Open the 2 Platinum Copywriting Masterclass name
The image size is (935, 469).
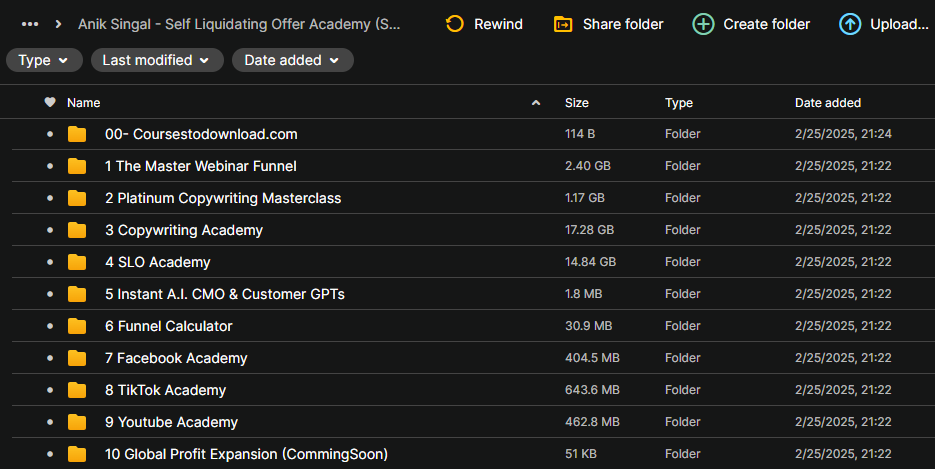click(223, 198)
